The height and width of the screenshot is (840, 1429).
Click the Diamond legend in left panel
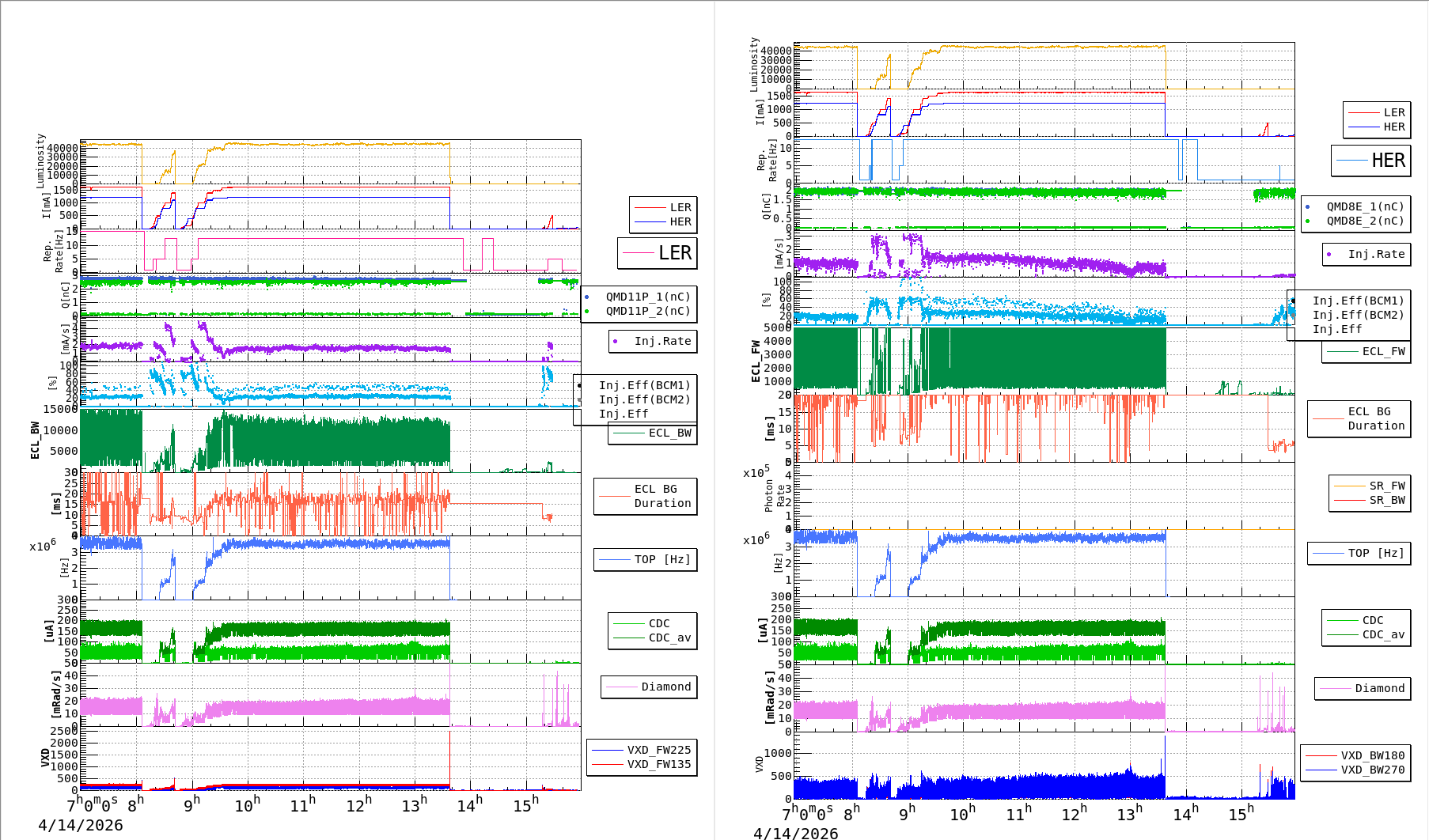click(649, 687)
